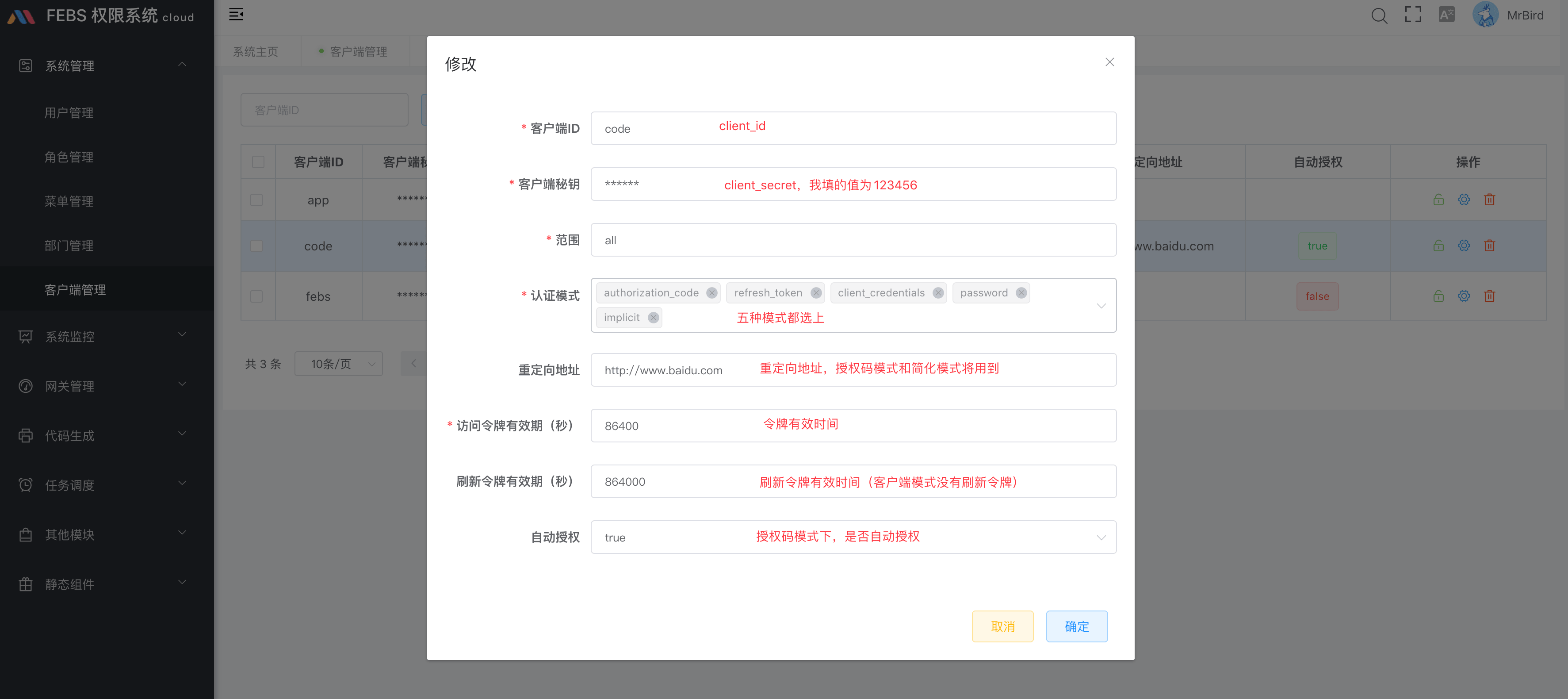This screenshot has height=699, width=1568.
Task: Click the 确定 button
Action: click(x=1076, y=626)
